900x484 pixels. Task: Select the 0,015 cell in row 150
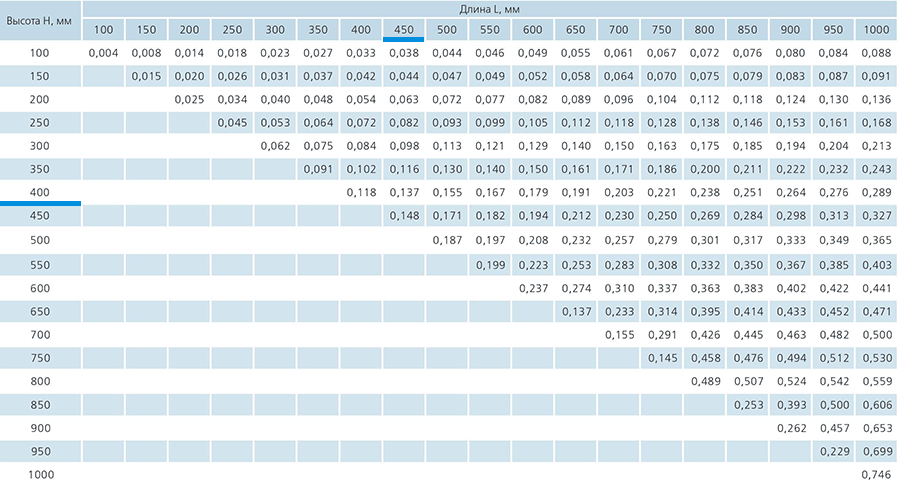(146, 76)
